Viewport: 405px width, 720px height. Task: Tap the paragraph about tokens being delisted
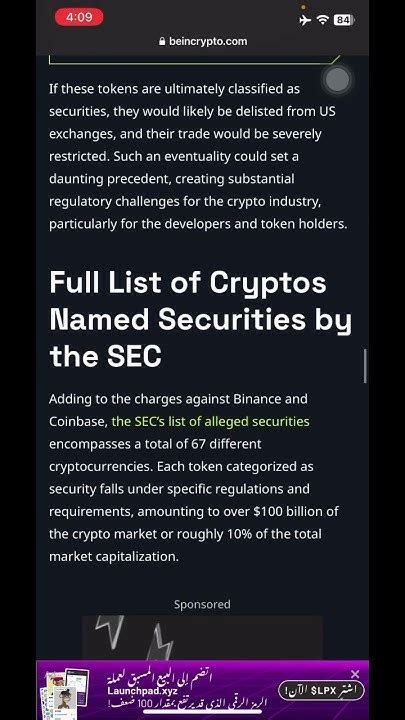[x=198, y=156]
